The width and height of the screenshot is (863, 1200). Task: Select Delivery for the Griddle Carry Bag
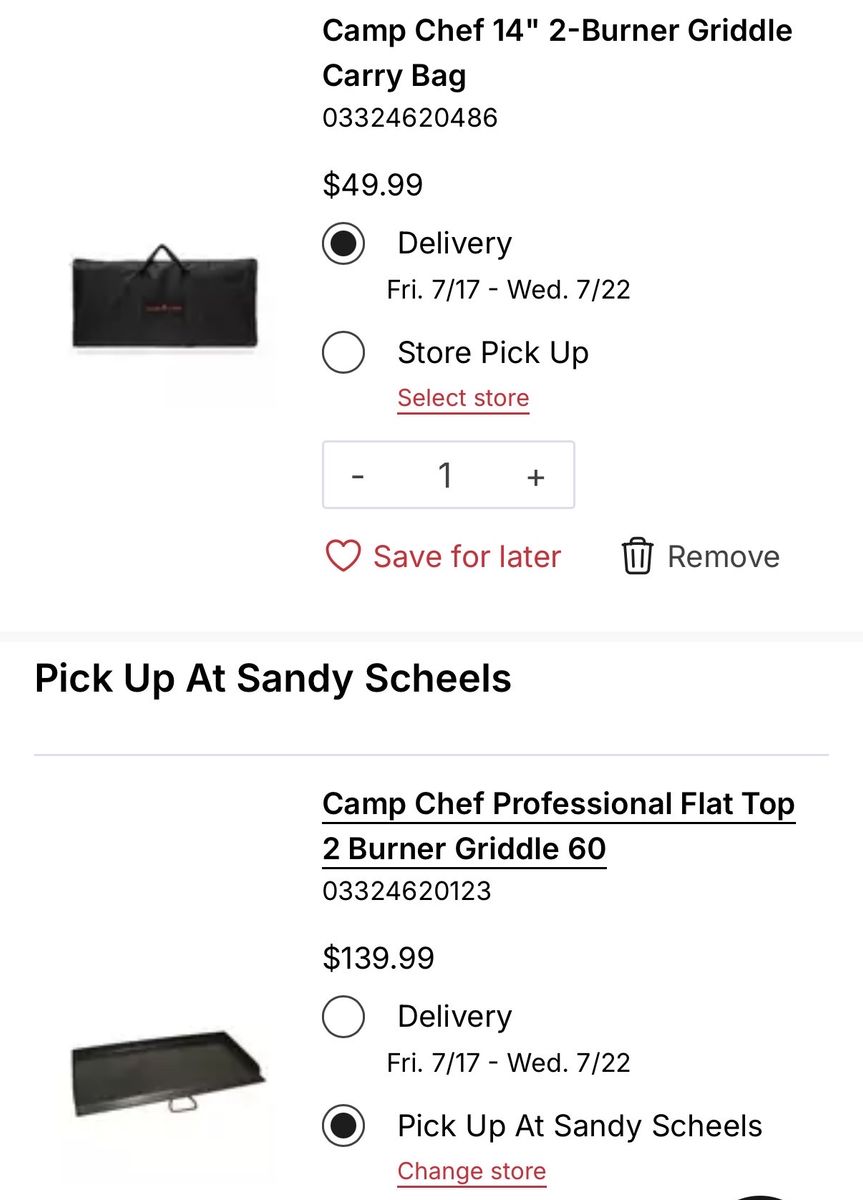343,243
